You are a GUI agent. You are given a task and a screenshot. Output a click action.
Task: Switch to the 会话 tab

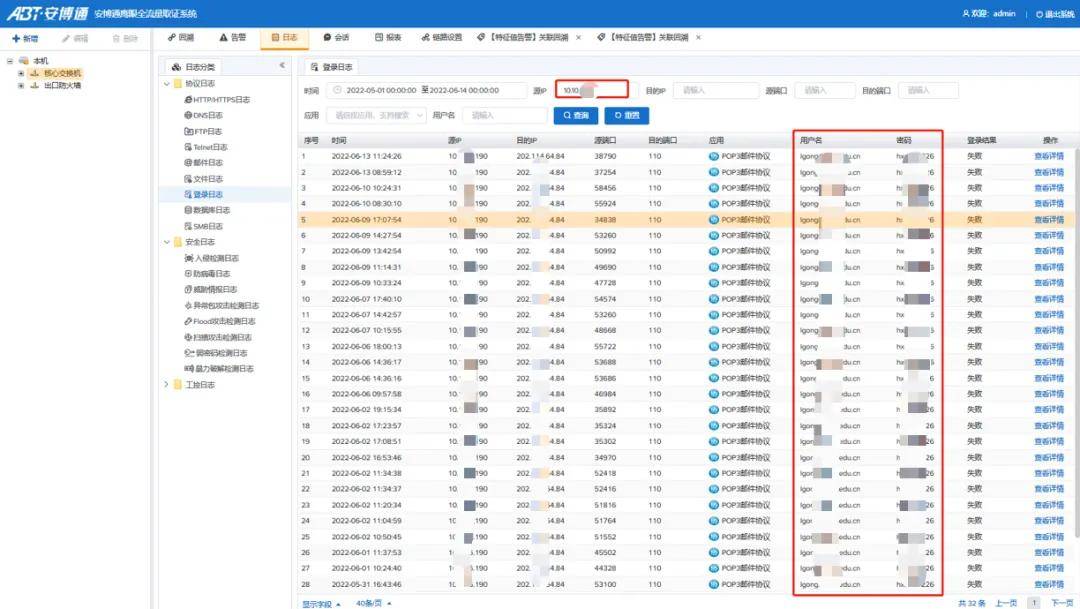[336, 37]
